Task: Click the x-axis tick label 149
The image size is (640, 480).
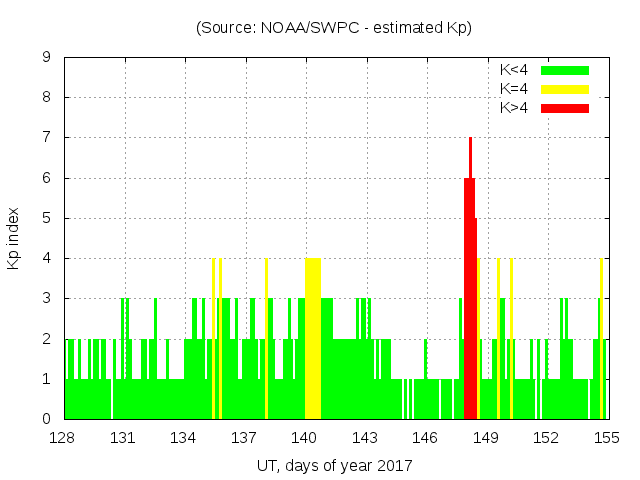Action: 486,438
